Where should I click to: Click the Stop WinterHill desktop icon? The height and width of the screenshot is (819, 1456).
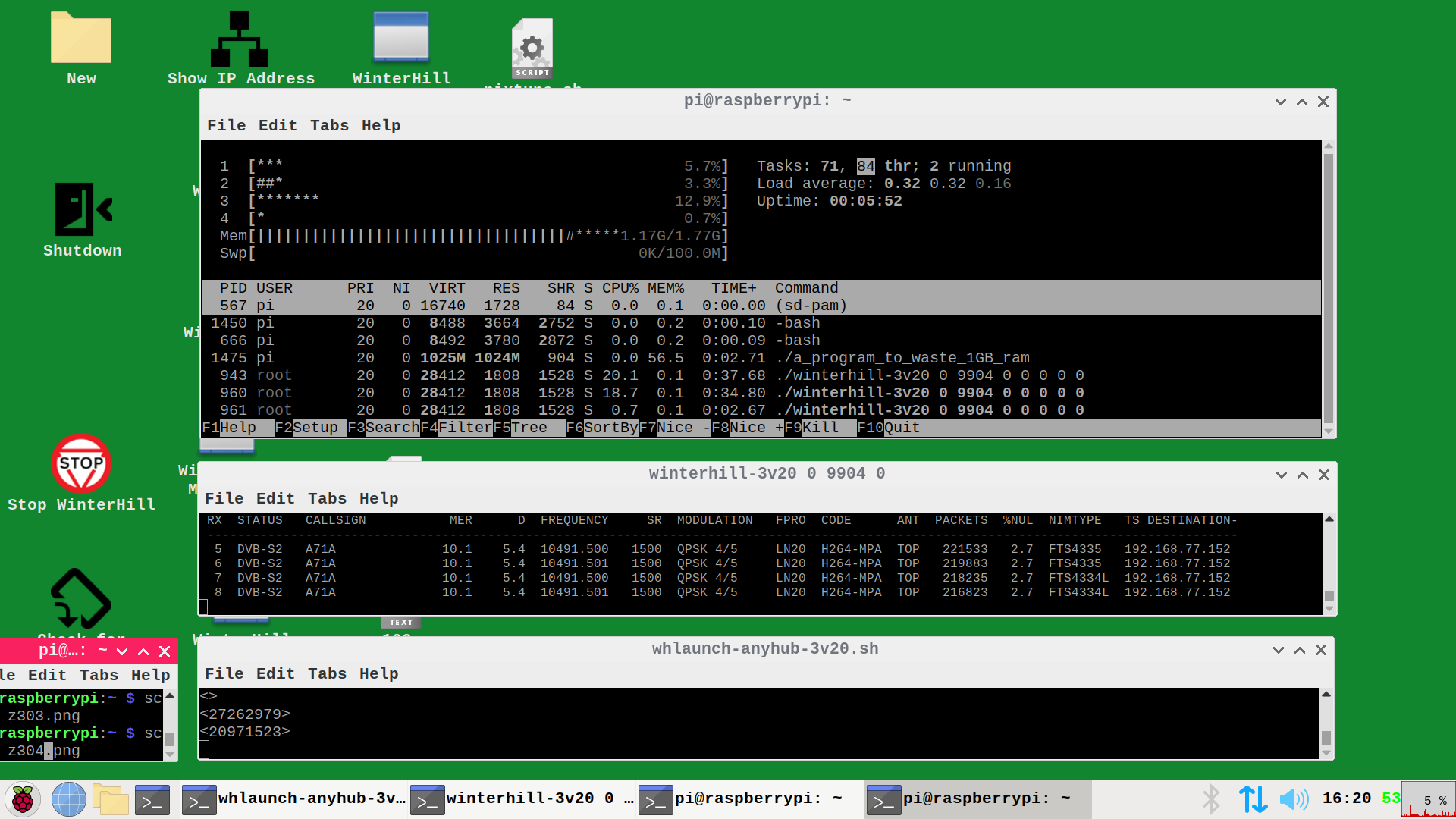(81, 473)
